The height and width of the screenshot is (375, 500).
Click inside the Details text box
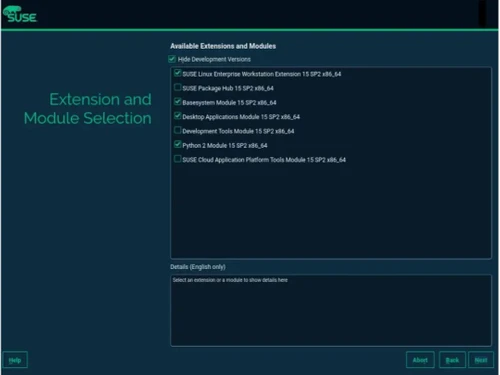tap(331, 310)
